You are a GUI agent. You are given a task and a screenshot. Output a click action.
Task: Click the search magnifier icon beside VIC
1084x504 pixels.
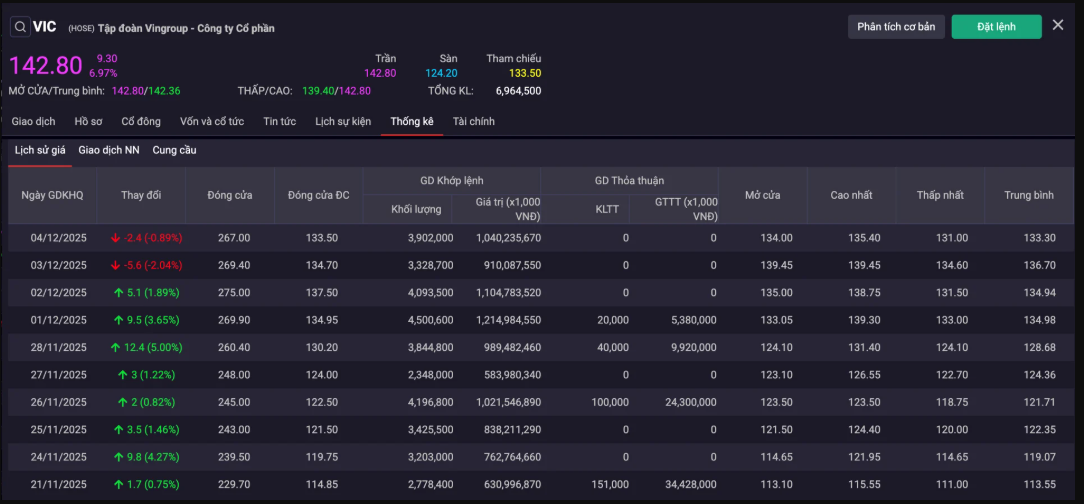click(19, 27)
